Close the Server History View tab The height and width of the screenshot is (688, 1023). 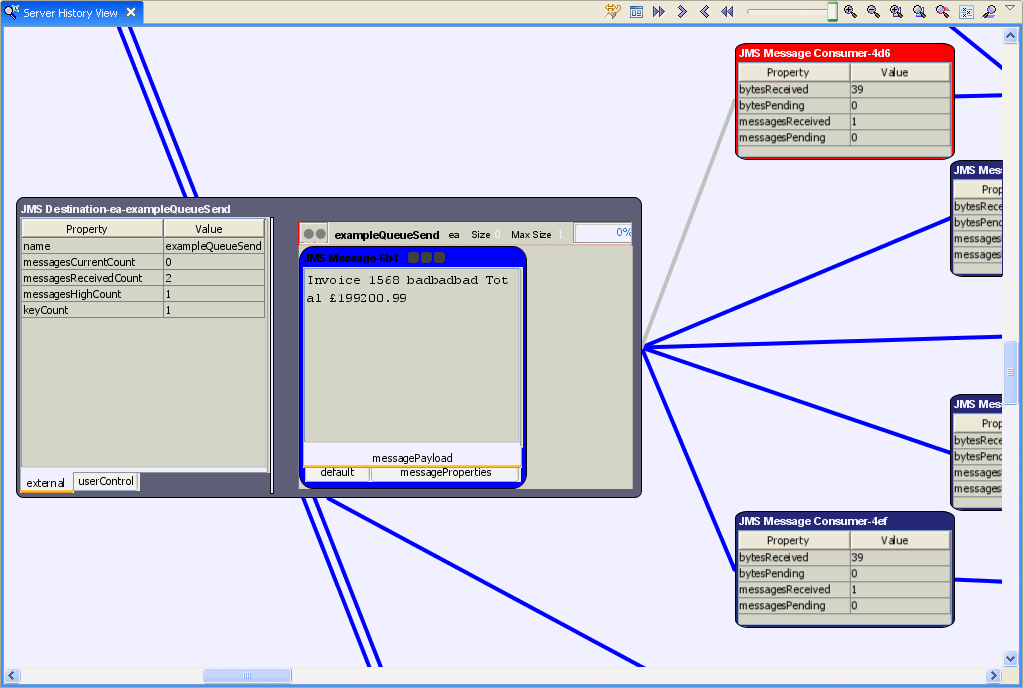pyautogui.click(x=131, y=13)
